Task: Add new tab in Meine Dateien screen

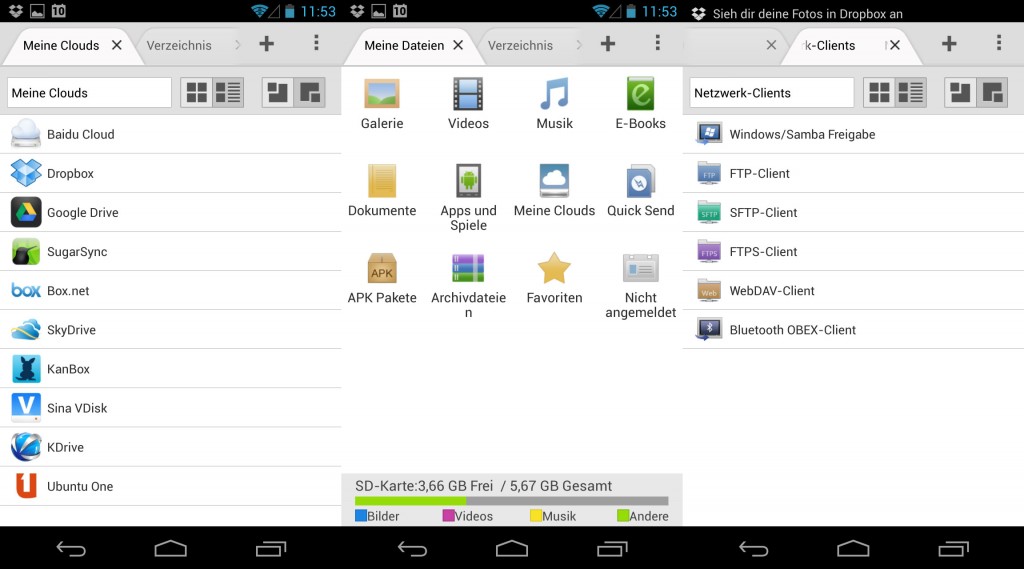Action: pyautogui.click(x=608, y=44)
